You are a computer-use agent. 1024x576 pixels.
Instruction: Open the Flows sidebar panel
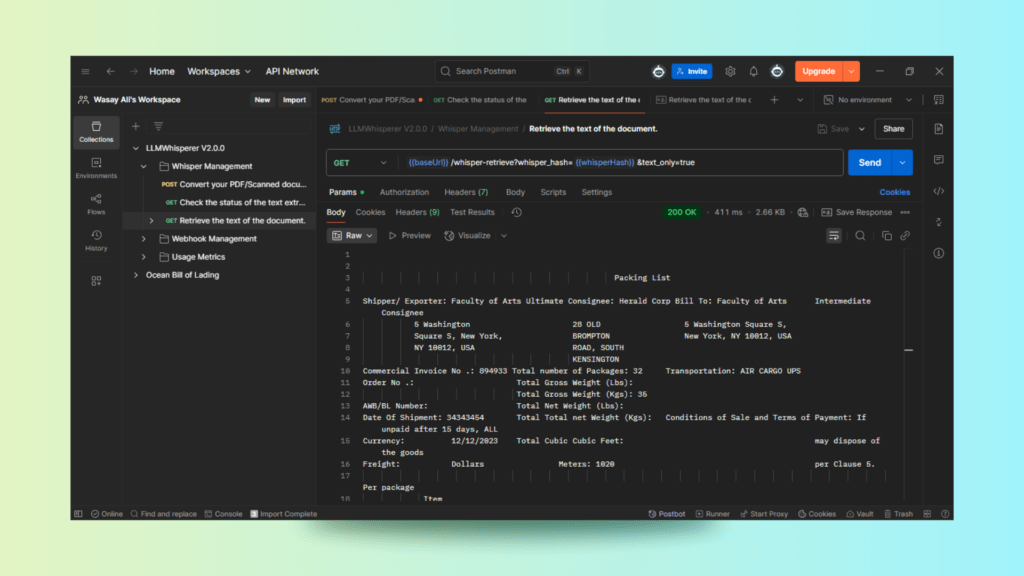pos(96,203)
